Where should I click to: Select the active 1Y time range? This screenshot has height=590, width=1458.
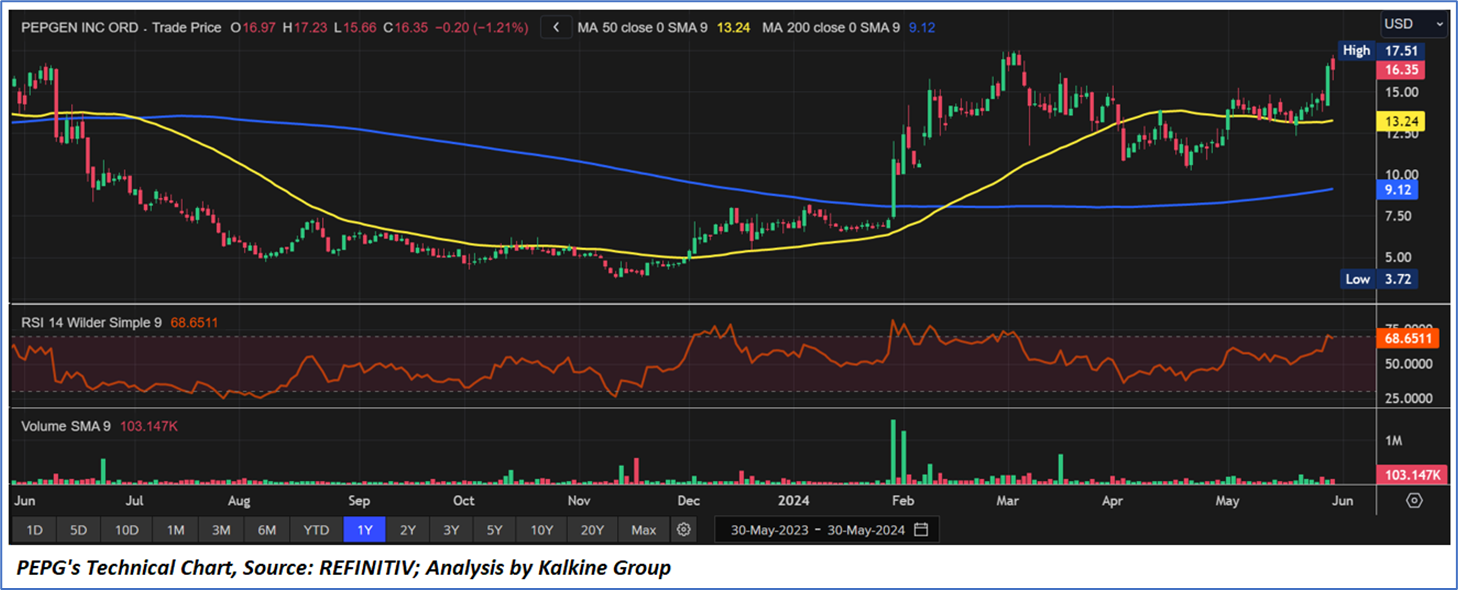click(364, 529)
